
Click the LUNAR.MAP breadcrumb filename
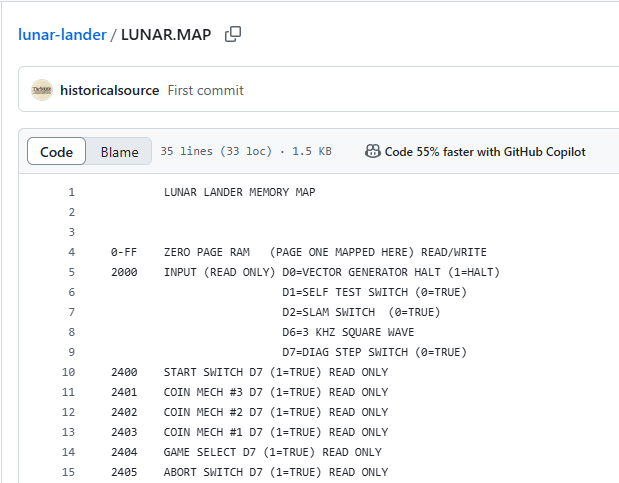pyautogui.click(x=166, y=35)
